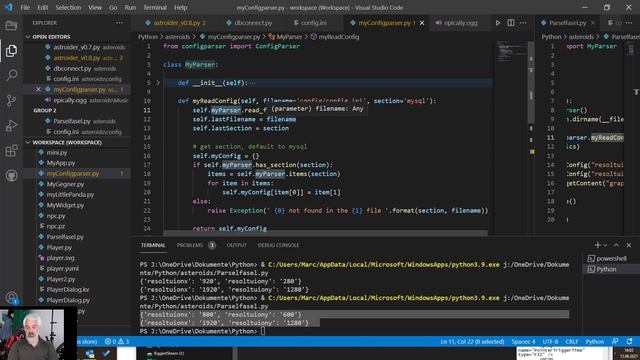This screenshot has width=640, height=360.
Task: Open the Go menu
Action: pyautogui.click(x=113, y=7)
